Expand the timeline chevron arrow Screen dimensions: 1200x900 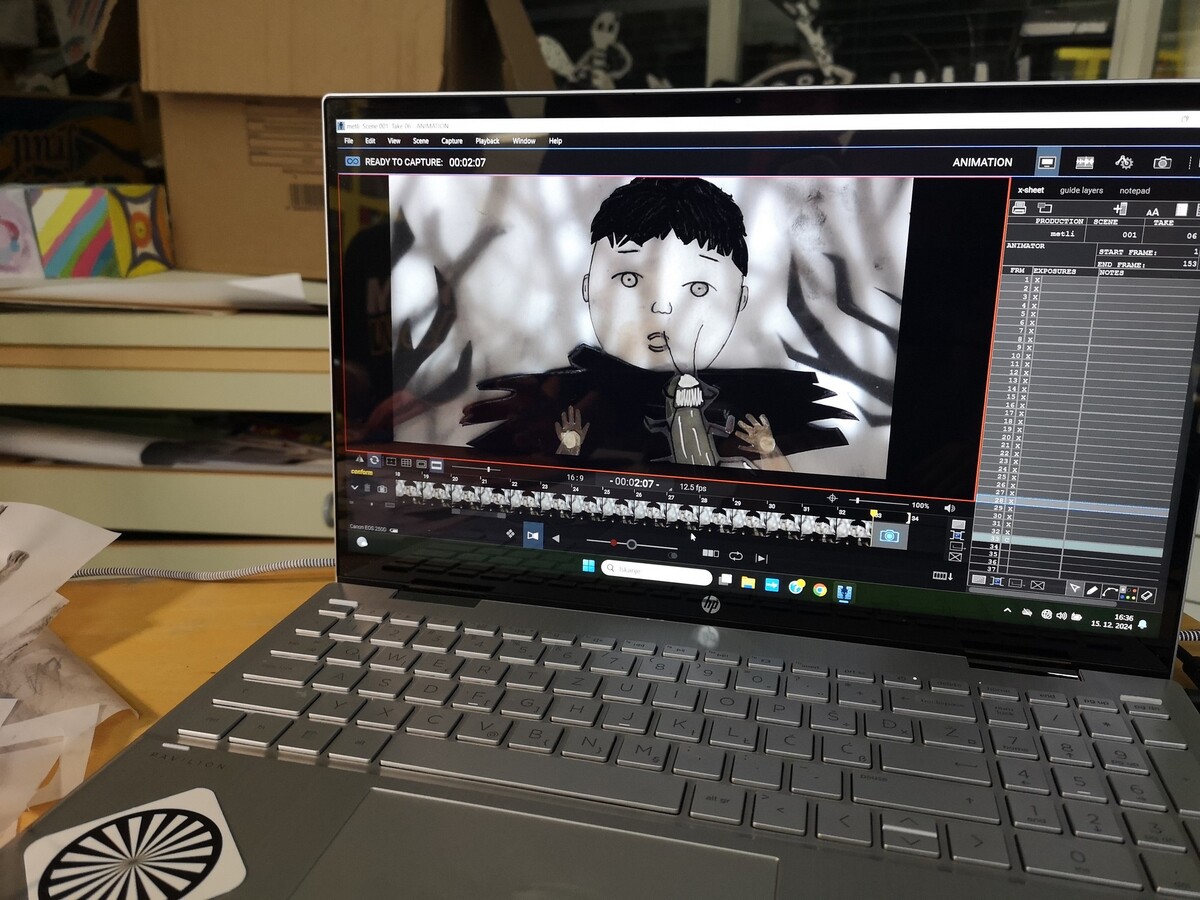click(x=354, y=488)
